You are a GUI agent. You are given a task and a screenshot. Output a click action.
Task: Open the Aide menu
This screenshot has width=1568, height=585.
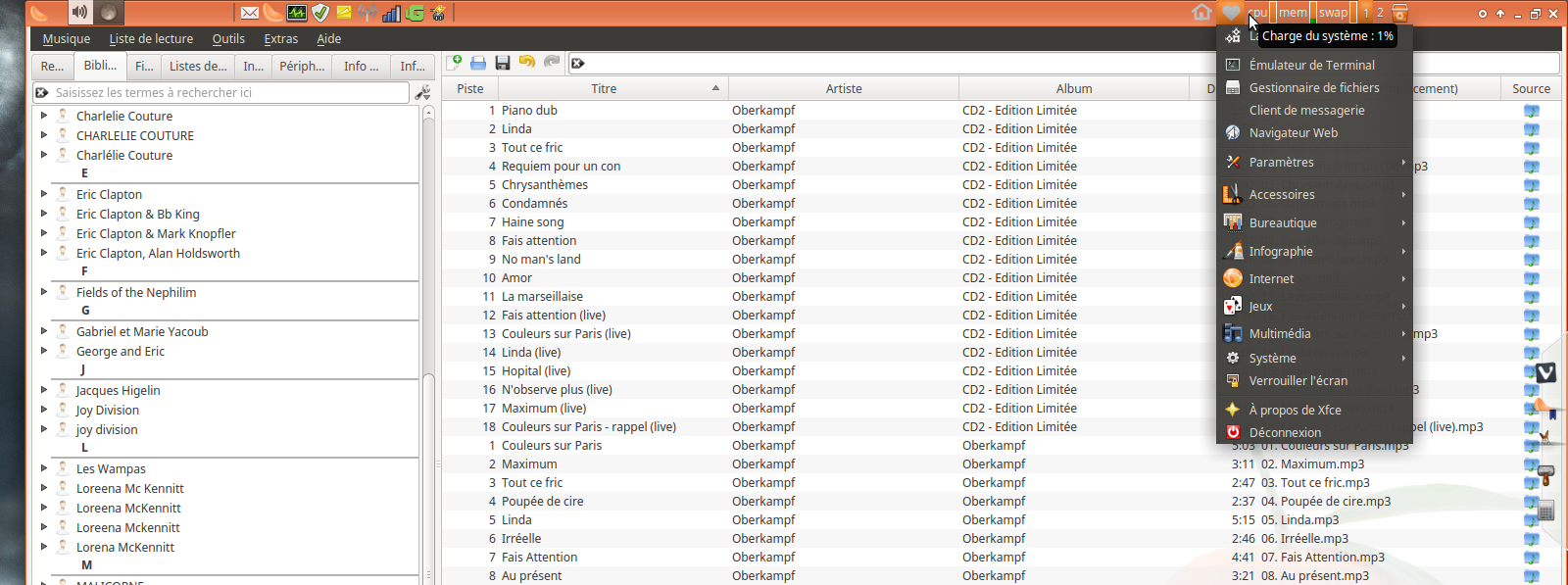point(328,39)
